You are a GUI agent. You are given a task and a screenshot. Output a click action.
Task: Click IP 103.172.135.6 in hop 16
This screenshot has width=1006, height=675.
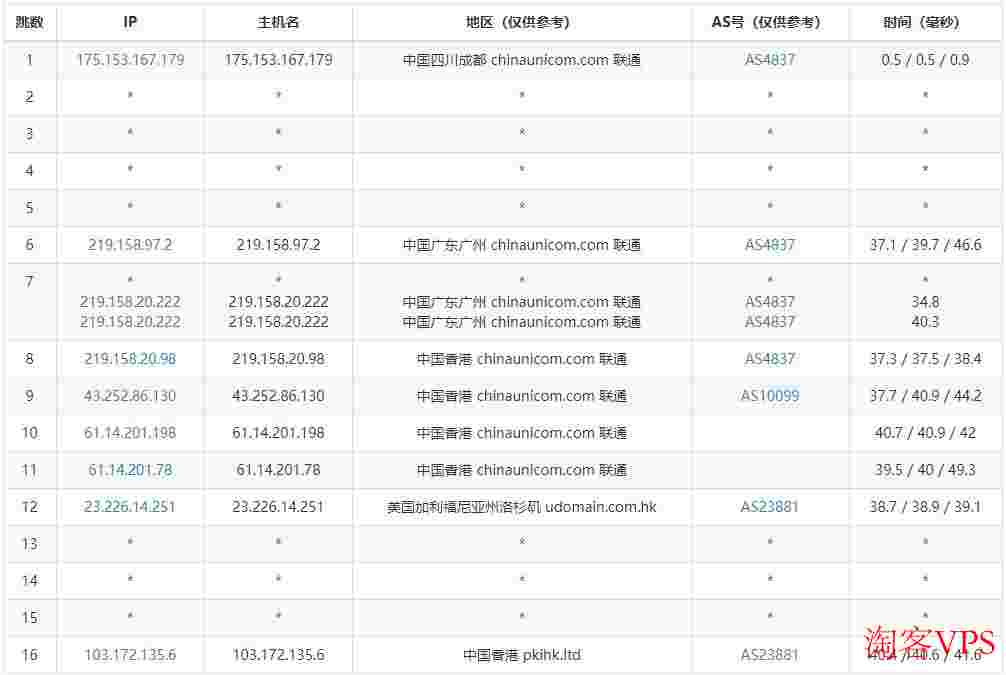pyautogui.click(x=130, y=655)
